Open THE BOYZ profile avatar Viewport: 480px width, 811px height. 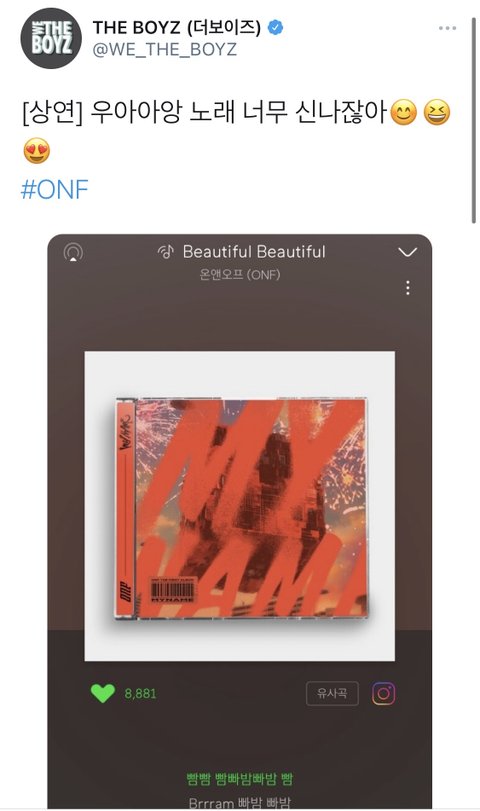click(50, 38)
